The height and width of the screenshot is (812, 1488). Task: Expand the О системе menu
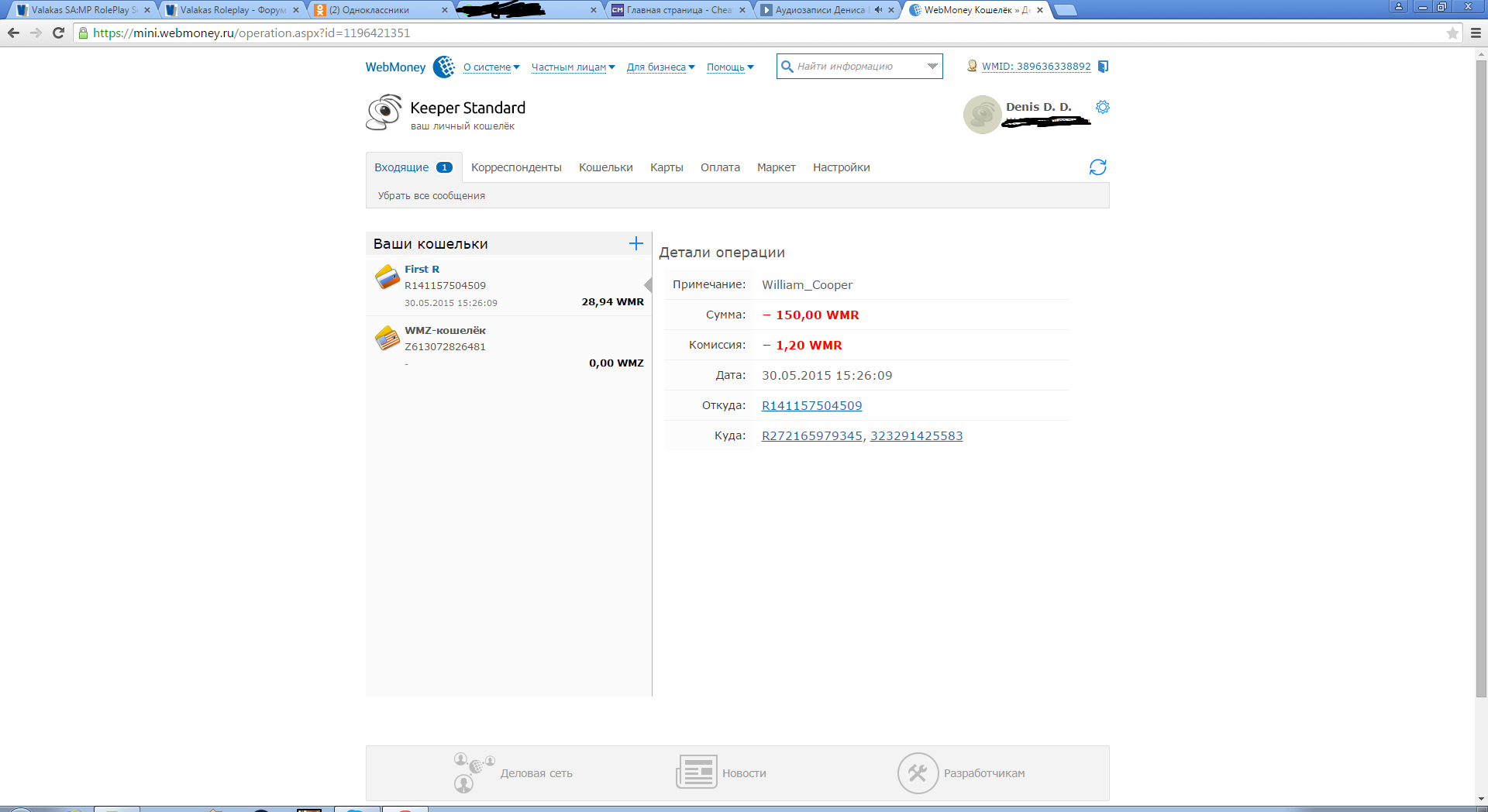click(x=491, y=67)
